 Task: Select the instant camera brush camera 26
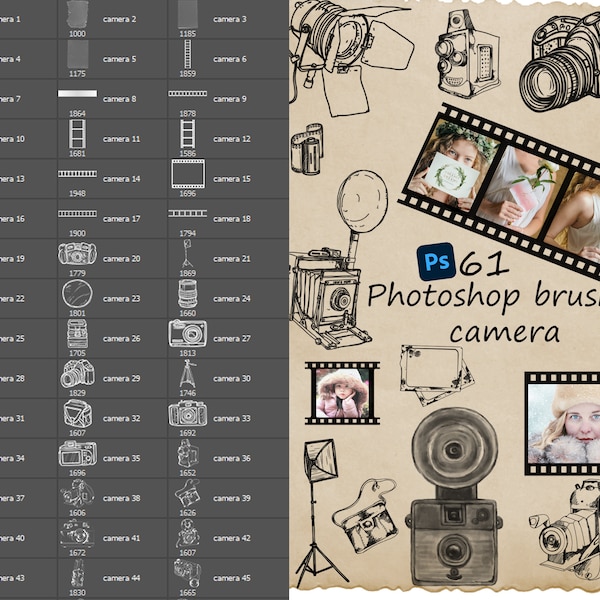click(x=112, y=338)
